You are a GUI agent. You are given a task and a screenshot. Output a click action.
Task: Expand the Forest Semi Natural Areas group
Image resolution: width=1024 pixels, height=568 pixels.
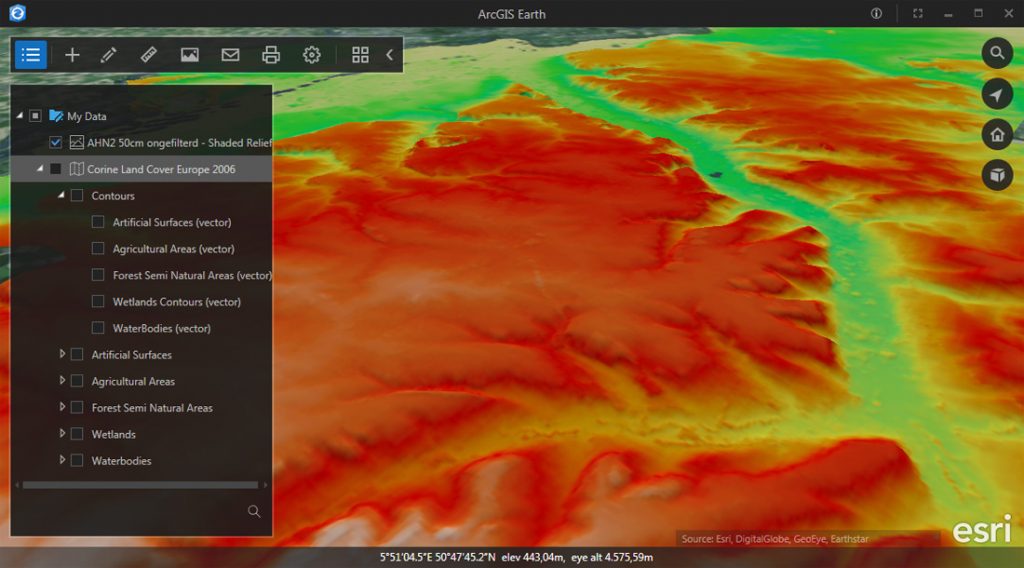tap(62, 407)
